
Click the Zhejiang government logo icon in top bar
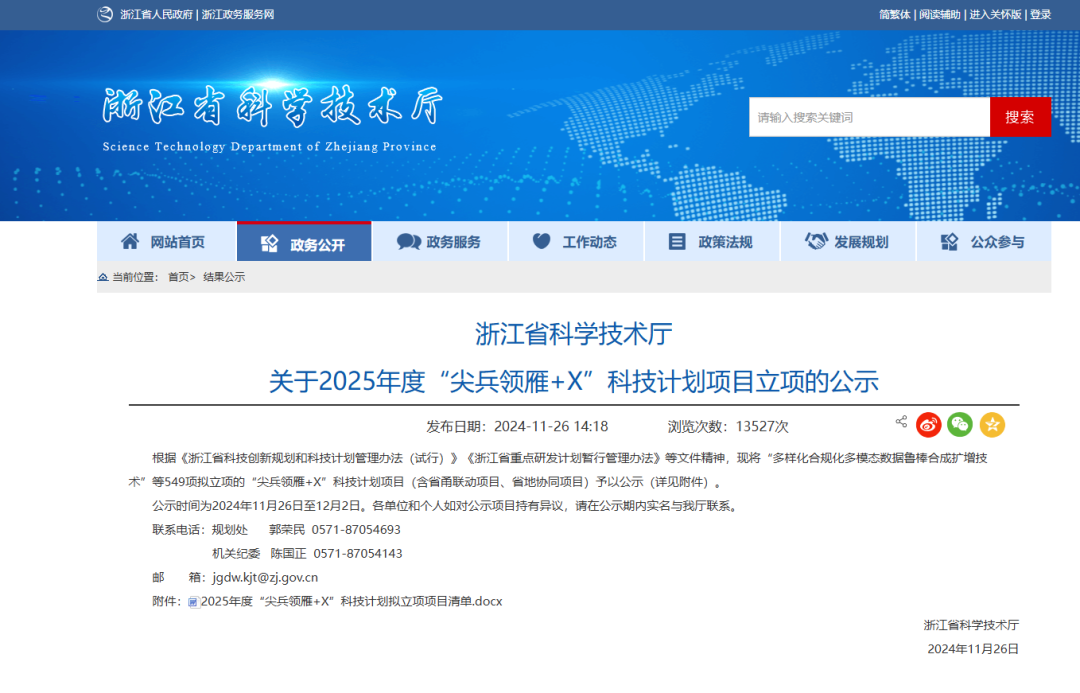pos(105,14)
